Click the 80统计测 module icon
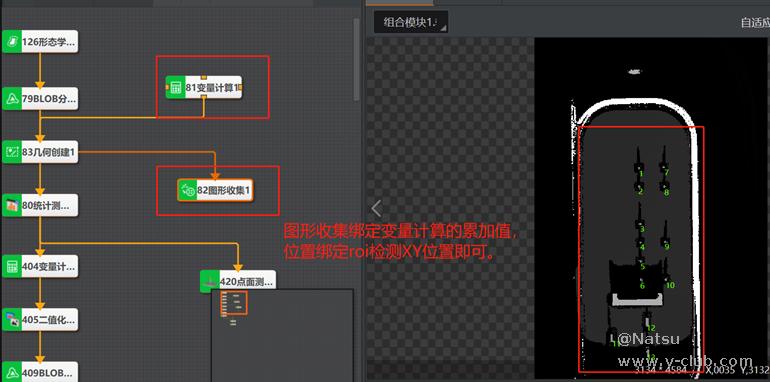 click(x=12, y=206)
